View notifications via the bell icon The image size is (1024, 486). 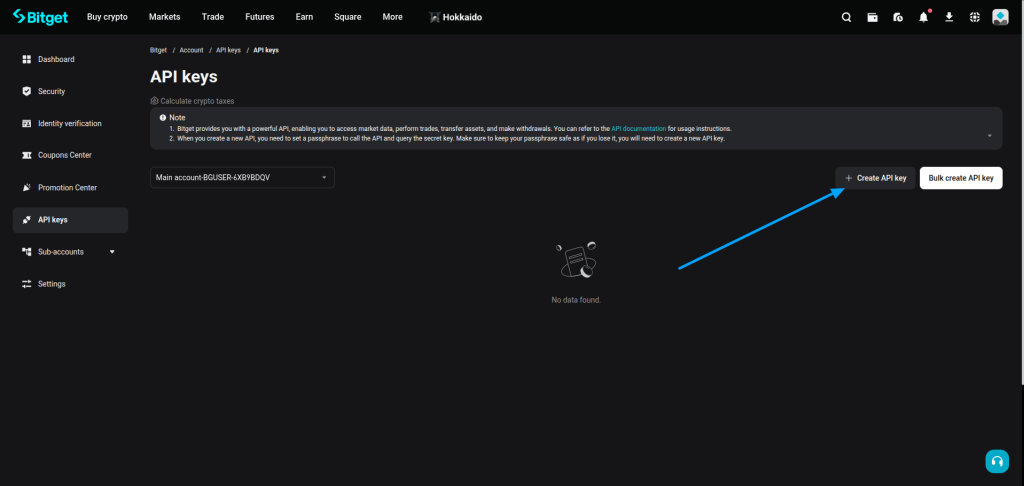click(x=923, y=17)
